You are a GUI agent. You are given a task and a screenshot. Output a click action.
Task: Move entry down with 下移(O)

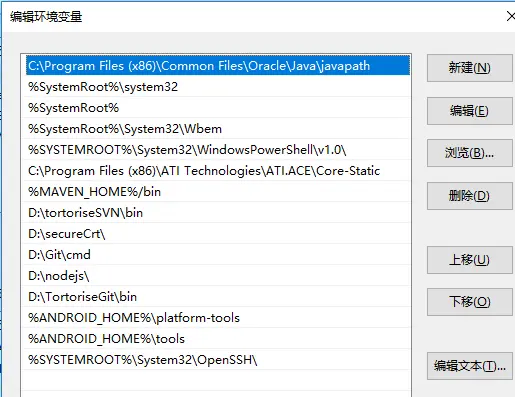point(469,302)
